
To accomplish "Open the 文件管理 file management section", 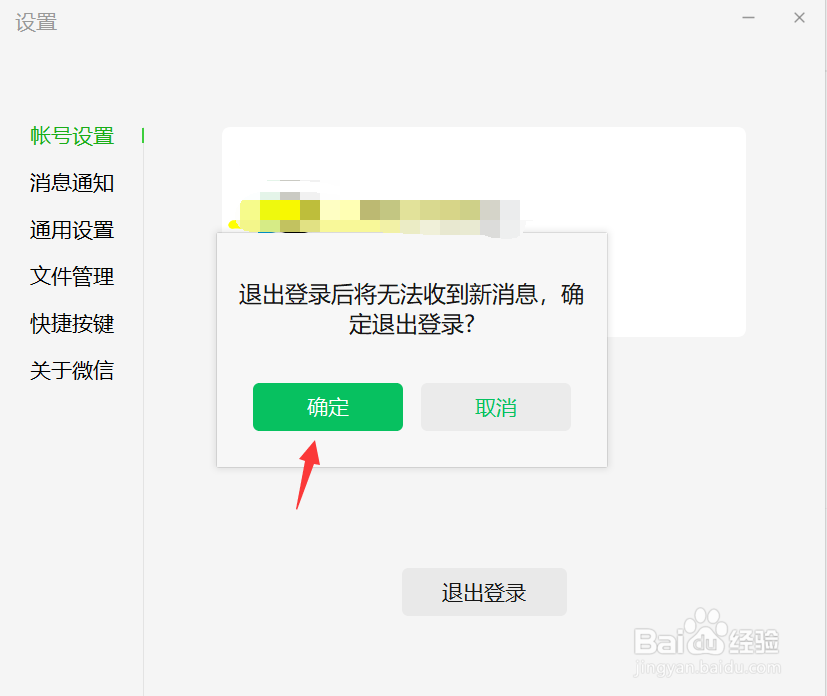I will coord(72,276).
